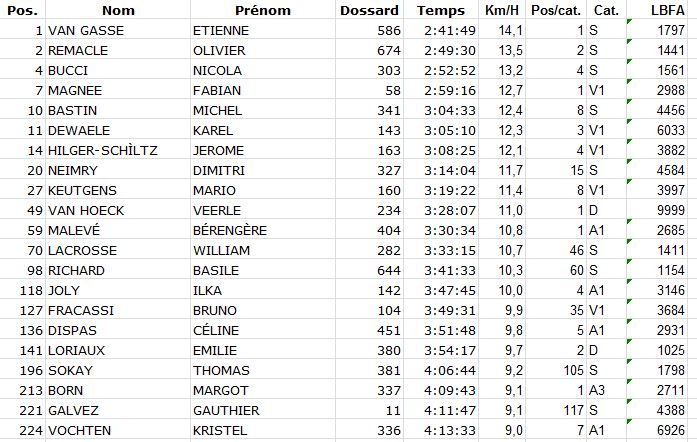The image size is (697, 442).
Task: Click the KEUTGENS name cell
Action: coord(118,190)
